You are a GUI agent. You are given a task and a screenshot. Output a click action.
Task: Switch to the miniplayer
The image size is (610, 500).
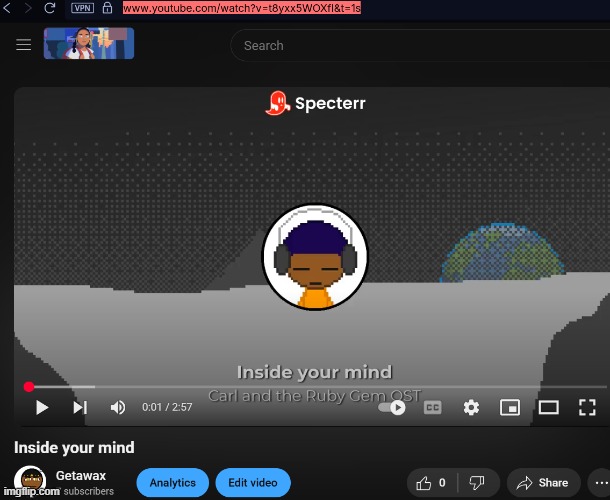pyautogui.click(x=510, y=407)
